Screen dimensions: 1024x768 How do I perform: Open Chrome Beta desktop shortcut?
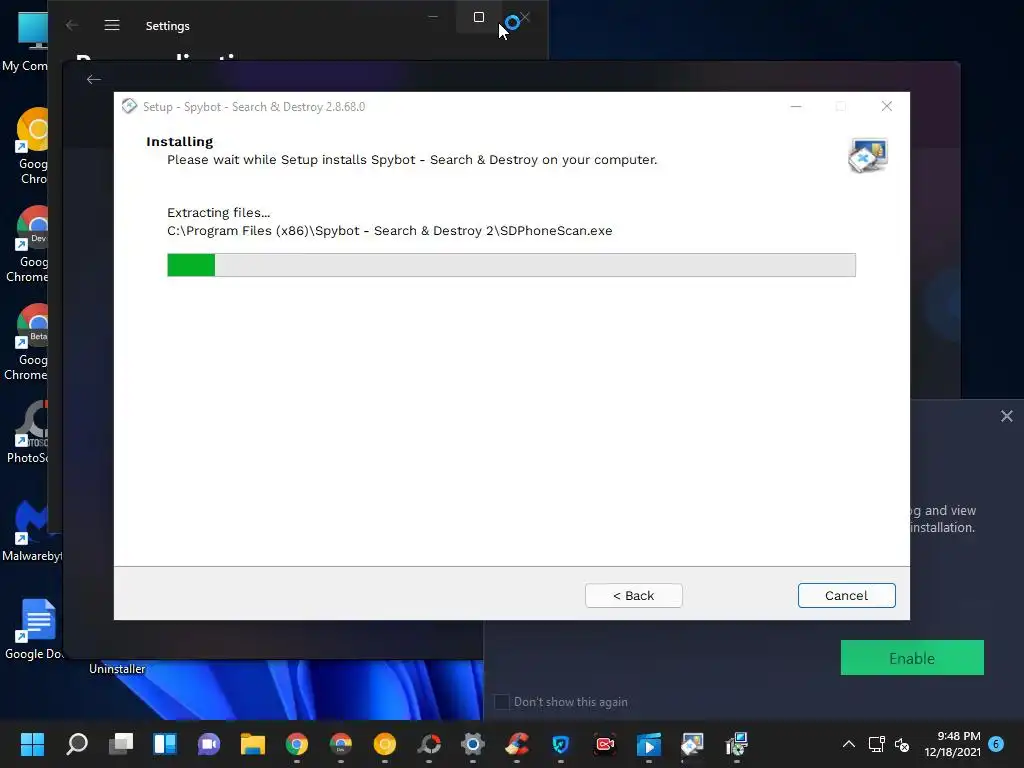point(29,342)
